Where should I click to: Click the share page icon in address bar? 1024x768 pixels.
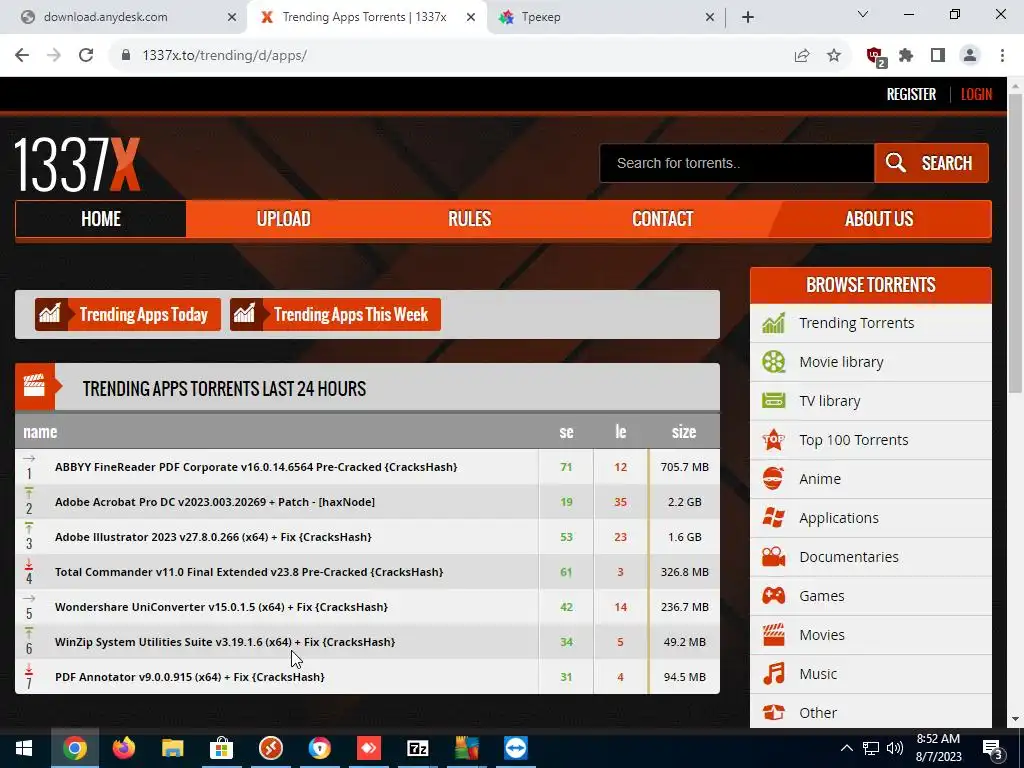(802, 56)
